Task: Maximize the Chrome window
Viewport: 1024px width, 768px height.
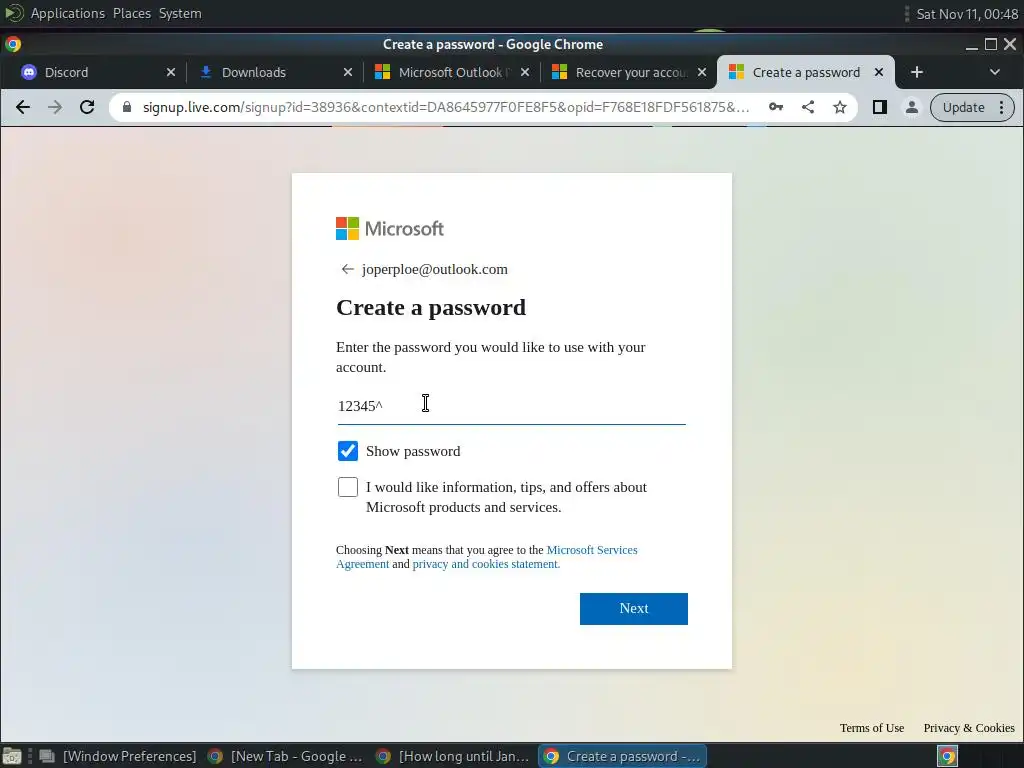Action: click(x=991, y=44)
